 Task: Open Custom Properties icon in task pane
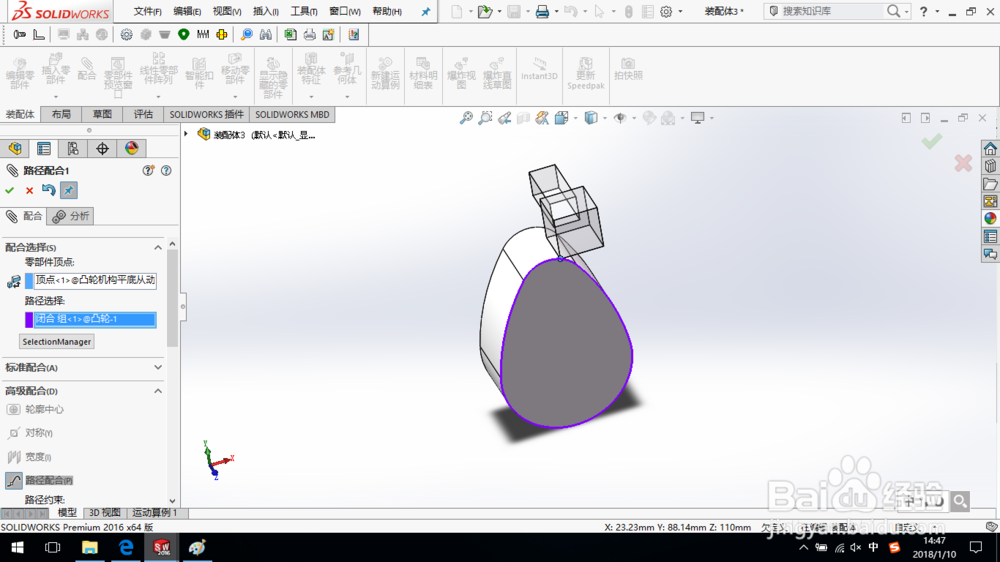[x=990, y=236]
